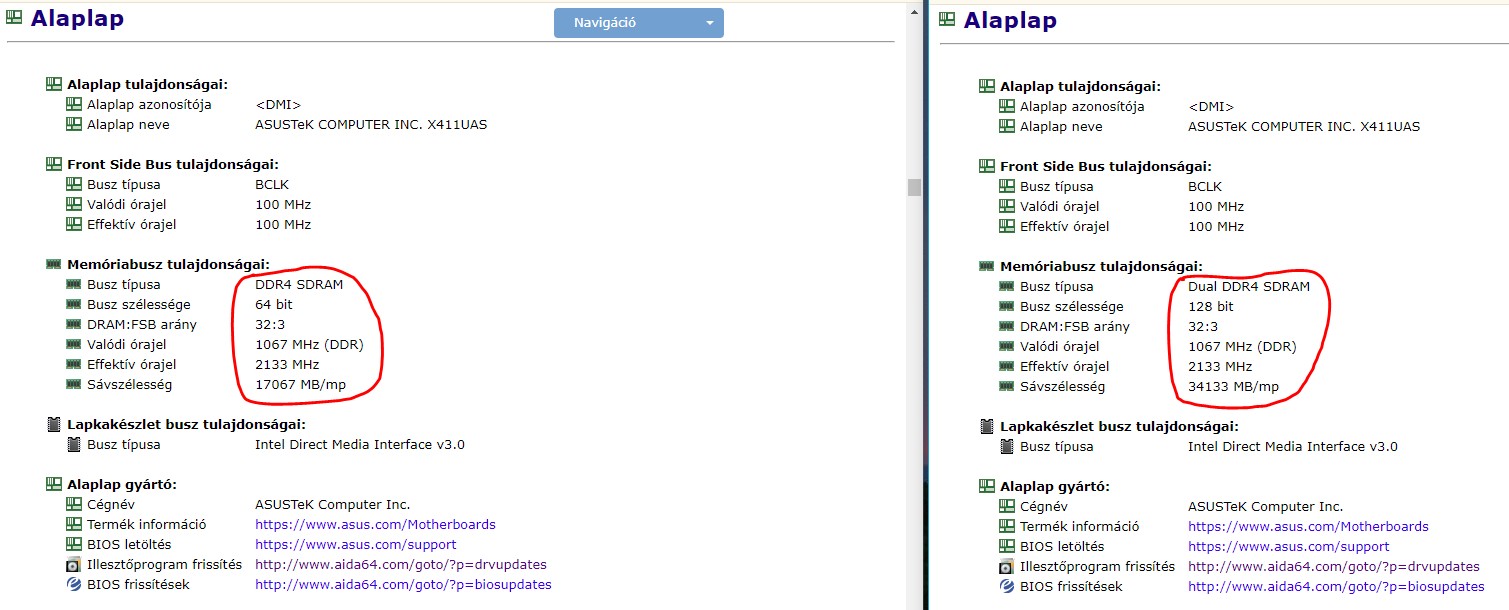This screenshot has width=1509, height=610.
Task: Open Termék információ link in left report
Action: click(x=375, y=524)
